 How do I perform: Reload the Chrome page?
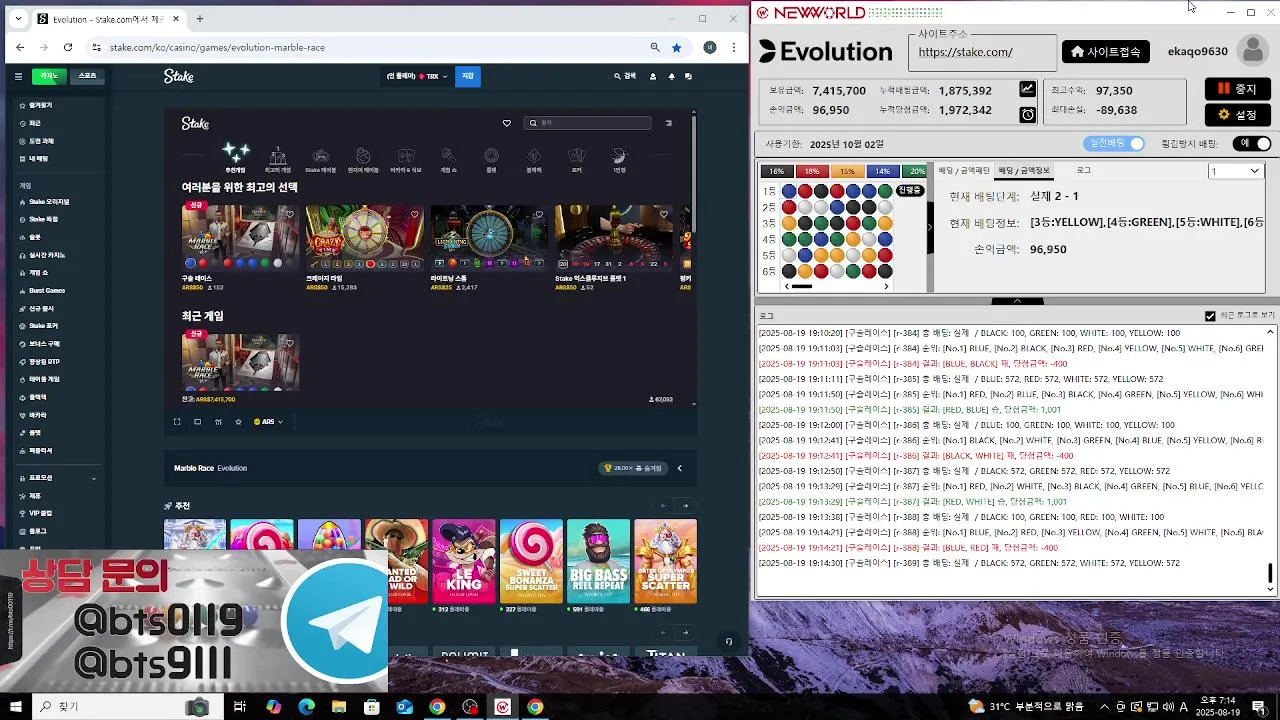tap(68, 47)
